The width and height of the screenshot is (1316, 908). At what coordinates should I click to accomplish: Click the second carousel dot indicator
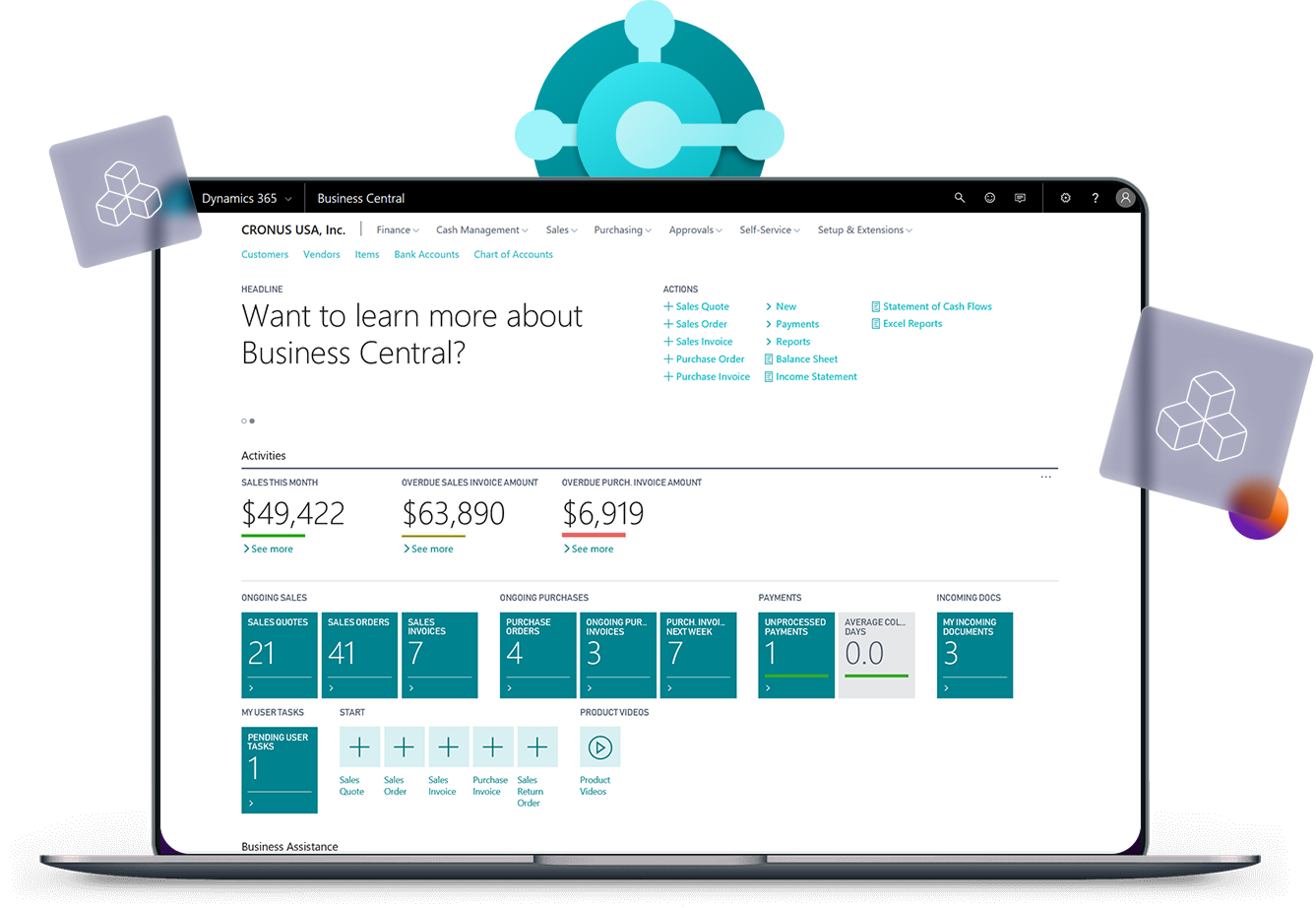[253, 421]
